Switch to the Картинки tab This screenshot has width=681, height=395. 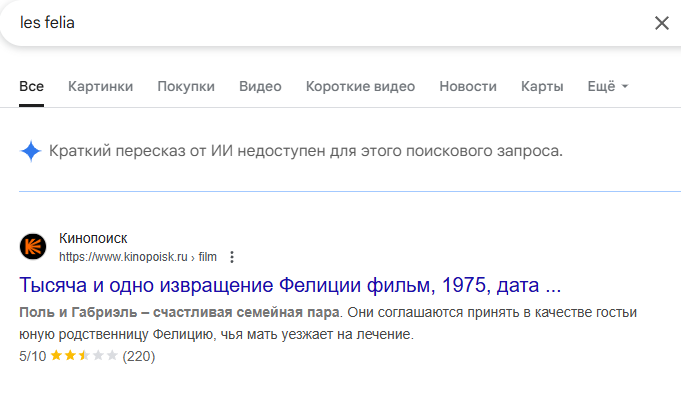tap(100, 86)
